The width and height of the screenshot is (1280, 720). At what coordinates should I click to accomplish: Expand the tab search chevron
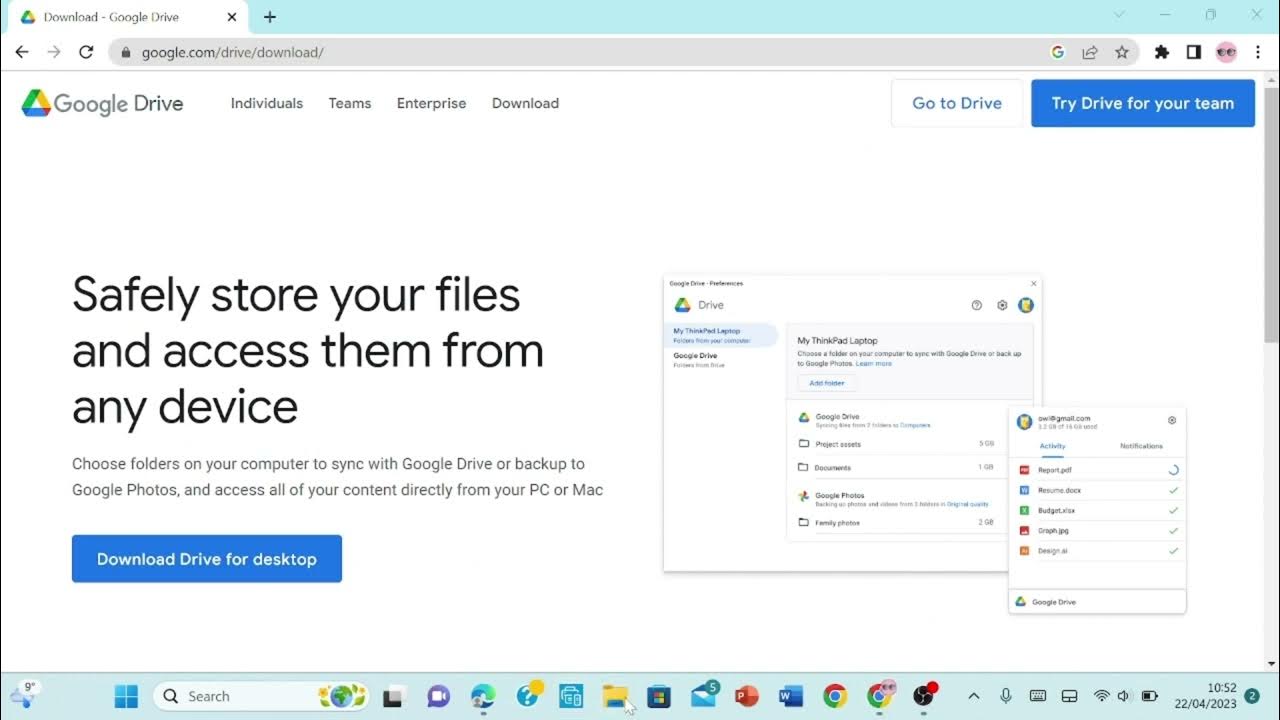point(1119,15)
